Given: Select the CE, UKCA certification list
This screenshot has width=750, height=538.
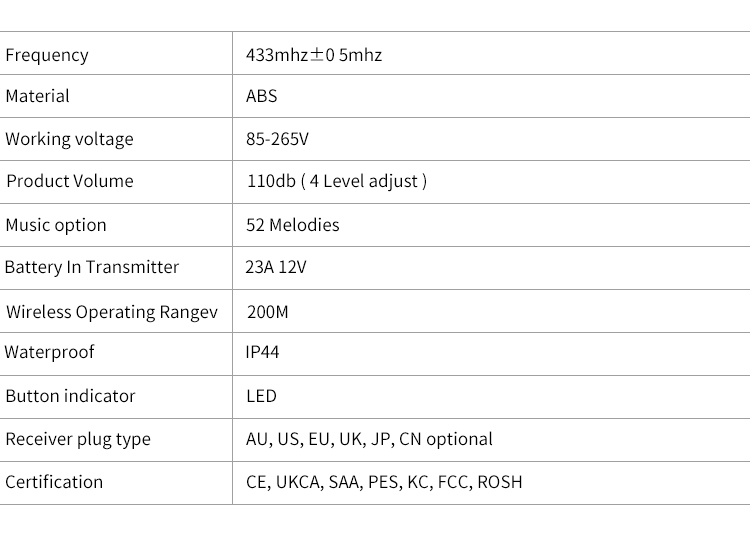Looking at the screenshot, I should [384, 482].
